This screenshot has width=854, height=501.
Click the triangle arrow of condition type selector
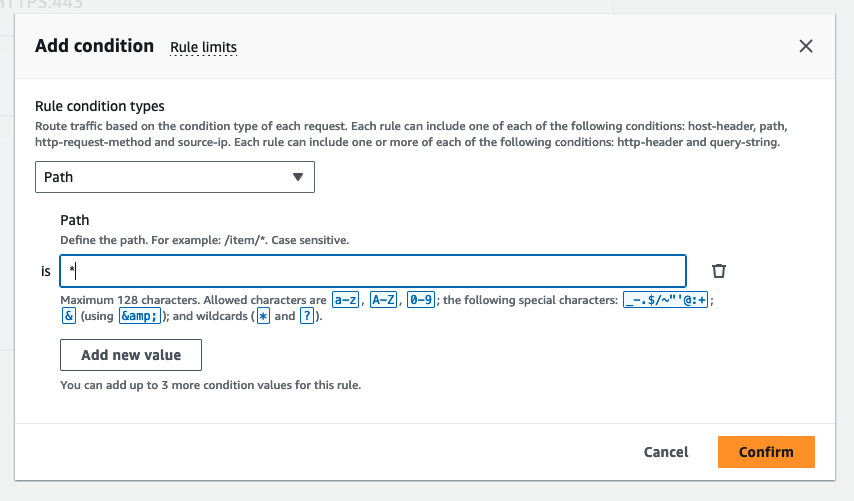pyautogui.click(x=297, y=177)
